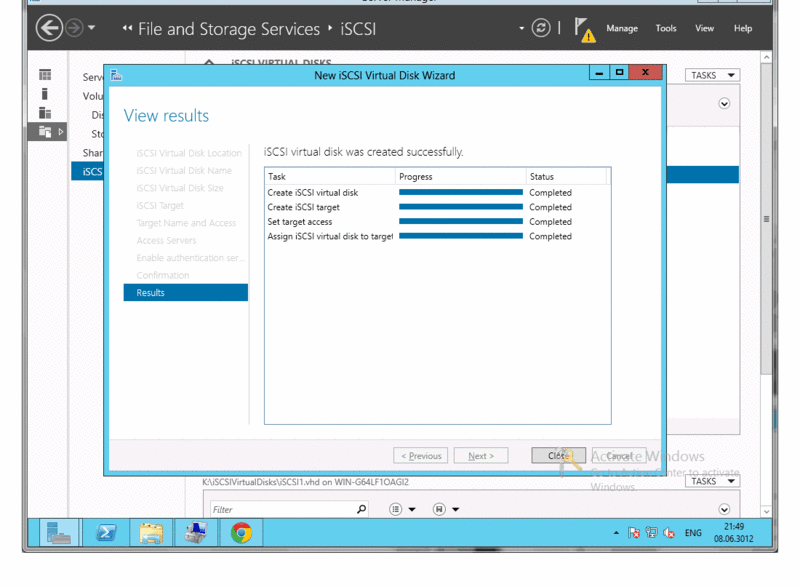
Task: Click the Refresh icon in Server Manager header
Action: click(x=541, y=28)
